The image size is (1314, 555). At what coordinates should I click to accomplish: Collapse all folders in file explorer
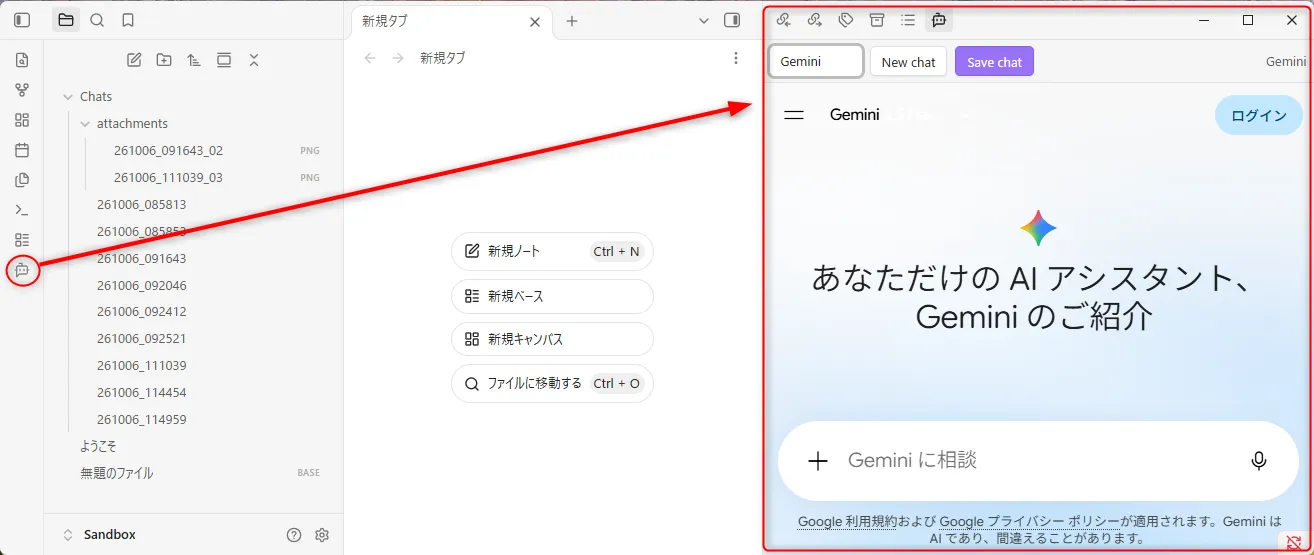(x=254, y=60)
